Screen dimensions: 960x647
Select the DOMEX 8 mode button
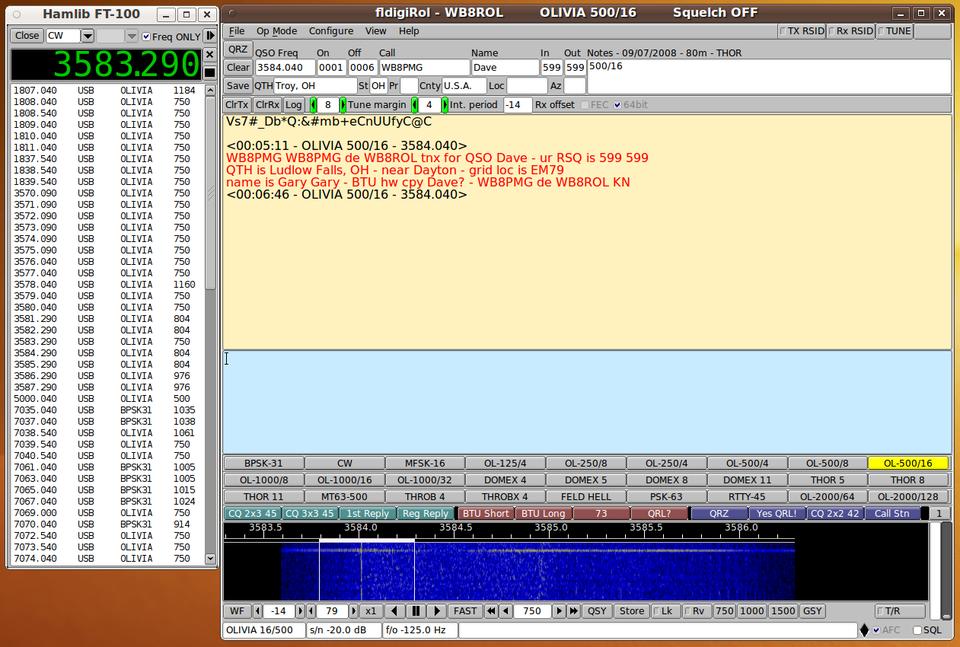click(666, 480)
